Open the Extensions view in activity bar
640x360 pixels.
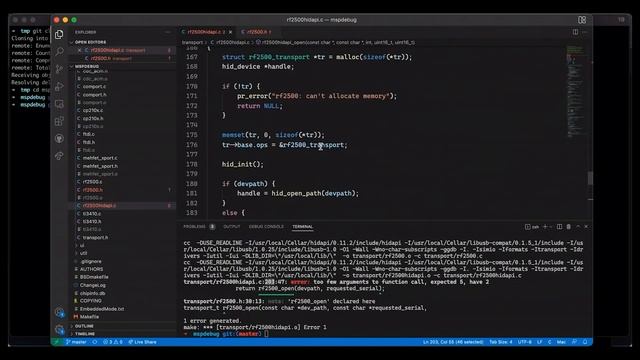tap(59, 121)
